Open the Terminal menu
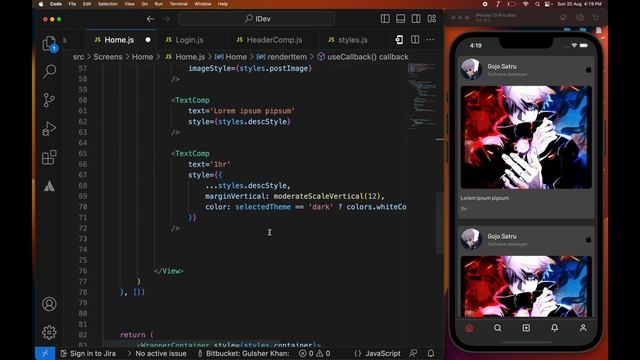This screenshot has height=360, width=640. [x=178, y=4]
